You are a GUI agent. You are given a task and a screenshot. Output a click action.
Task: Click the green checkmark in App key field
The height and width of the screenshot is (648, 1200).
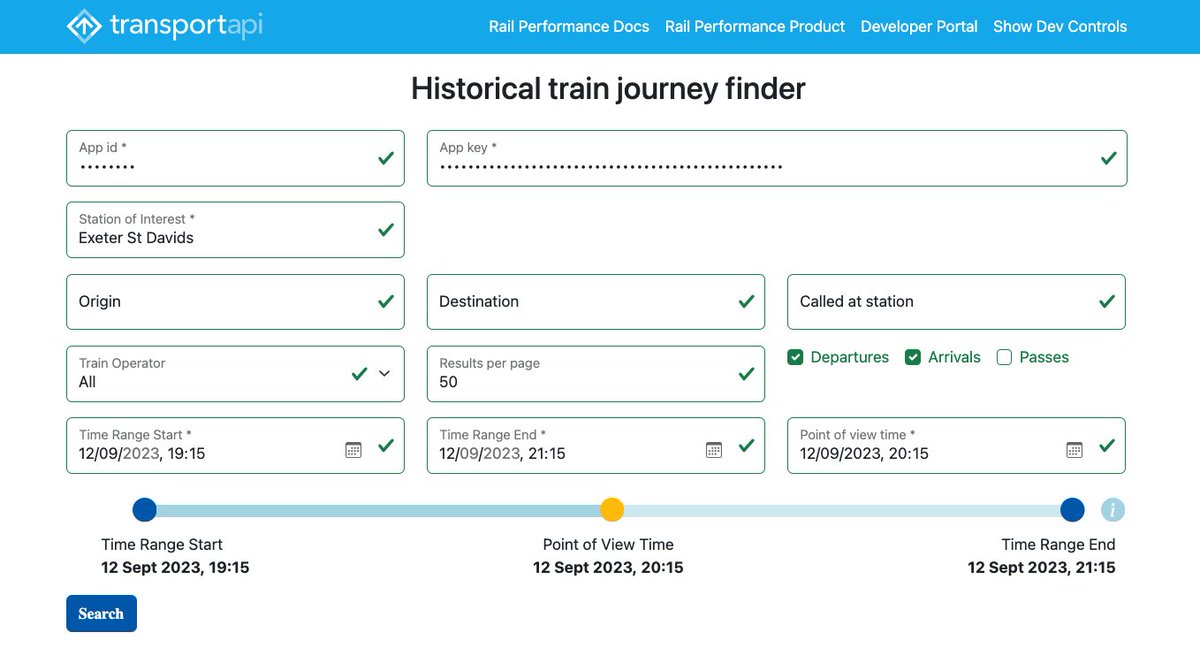pos(1108,158)
